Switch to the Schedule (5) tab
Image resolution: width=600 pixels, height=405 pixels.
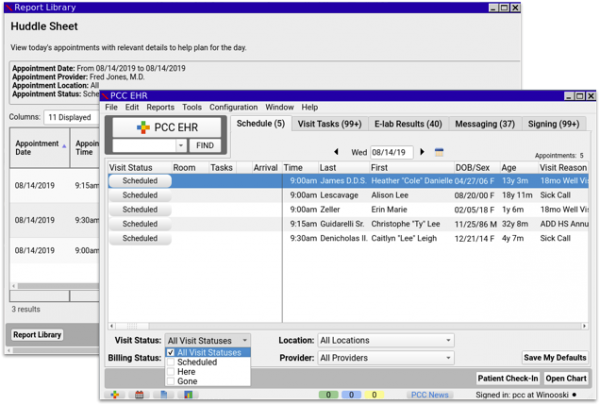tap(261, 124)
